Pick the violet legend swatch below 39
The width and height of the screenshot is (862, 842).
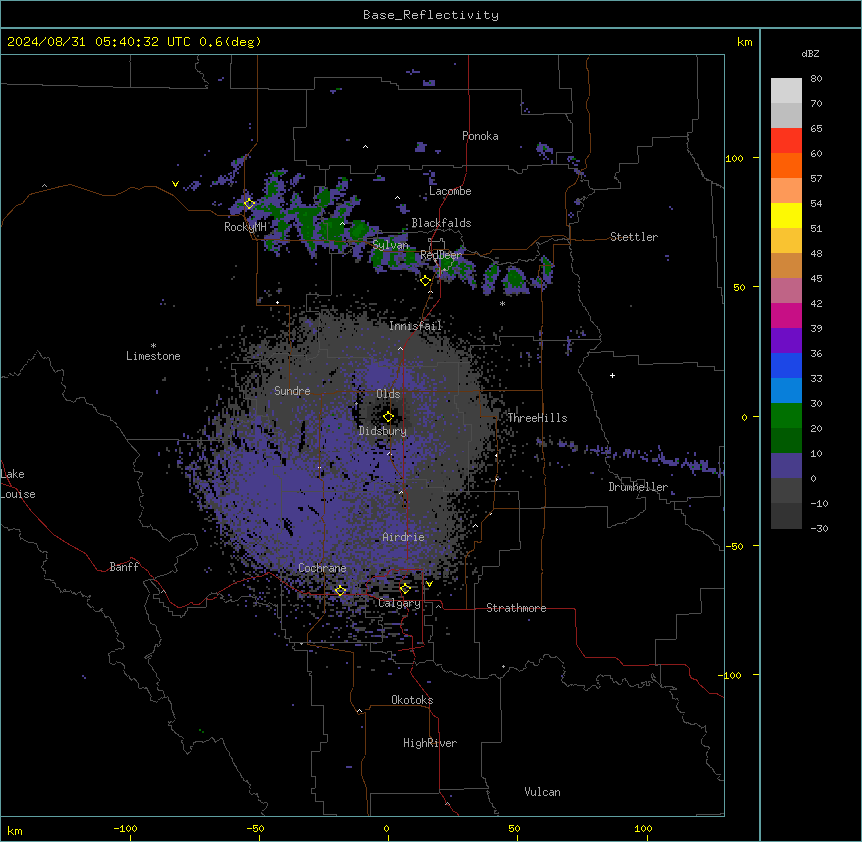click(x=786, y=341)
